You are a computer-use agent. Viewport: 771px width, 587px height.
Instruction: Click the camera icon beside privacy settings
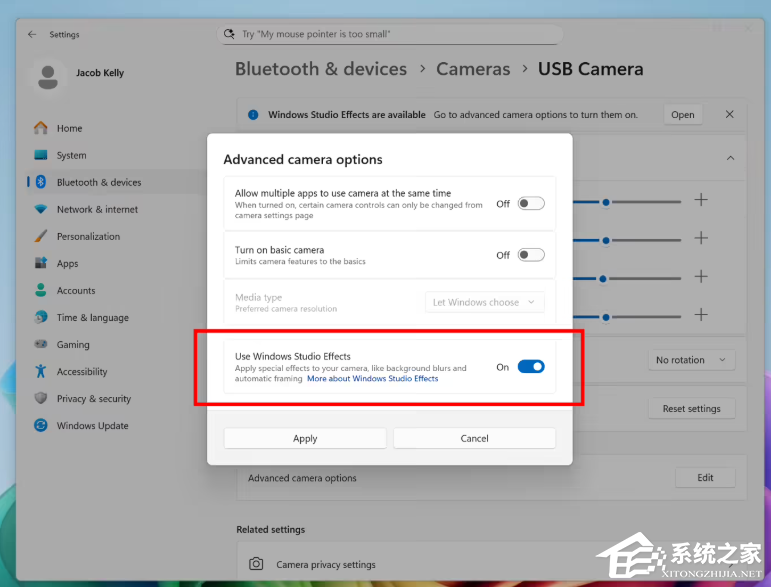pyautogui.click(x=256, y=564)
